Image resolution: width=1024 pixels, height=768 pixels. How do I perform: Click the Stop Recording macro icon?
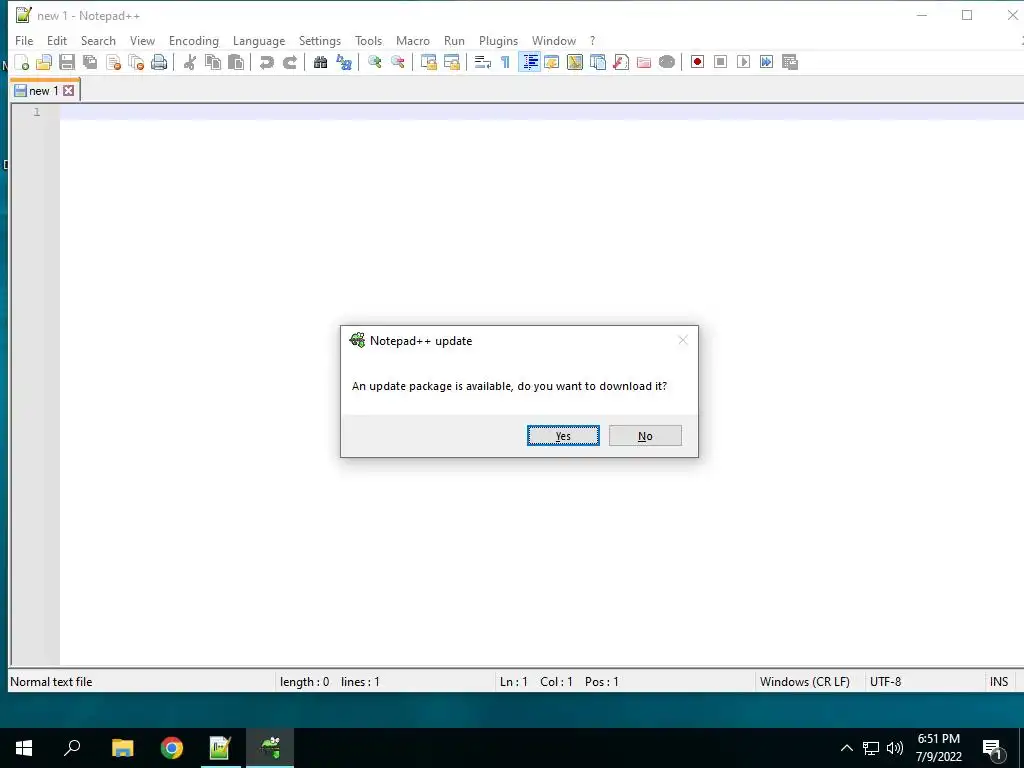click(x=720, y=62)
